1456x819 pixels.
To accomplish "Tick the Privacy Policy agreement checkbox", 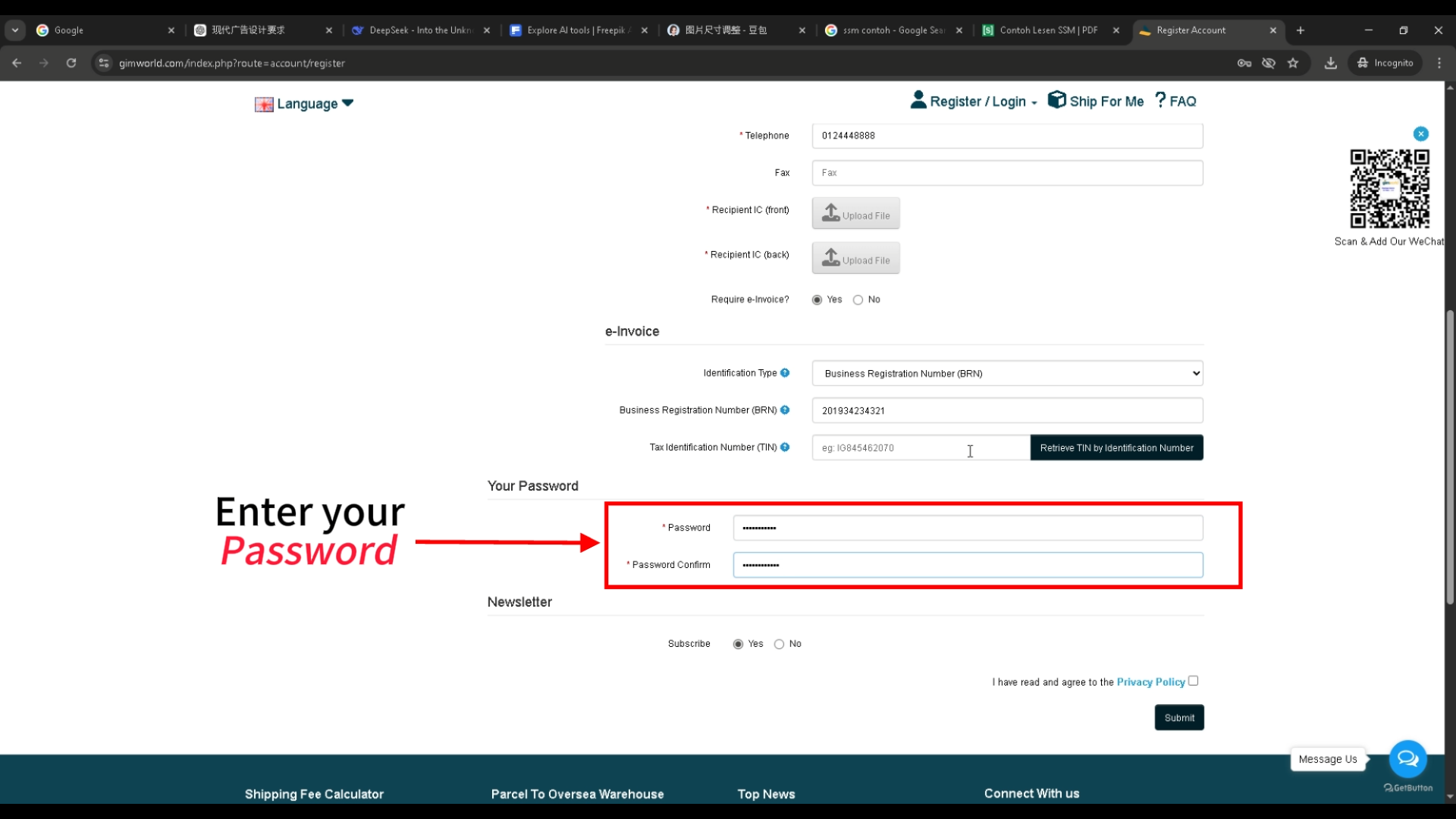I will pyautogui.click(x=1194, y=681).
